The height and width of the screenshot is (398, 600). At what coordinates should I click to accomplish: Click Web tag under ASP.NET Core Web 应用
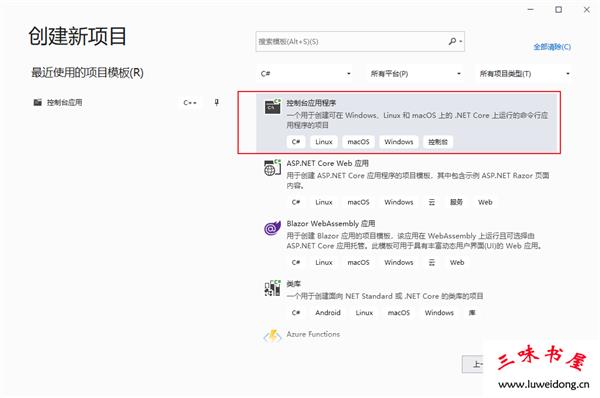click(x=485, y=202)
